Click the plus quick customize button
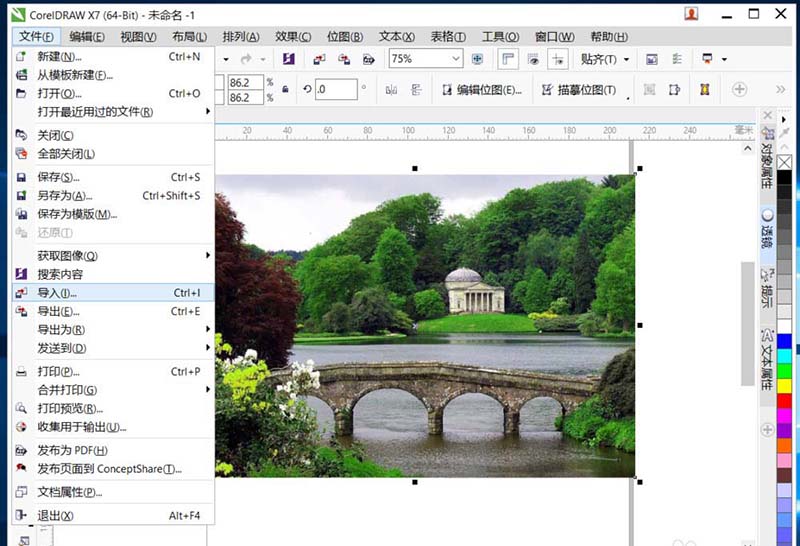The height and width of the screenshot is (546, 800). pyautogui.click(x=740, y=90)
